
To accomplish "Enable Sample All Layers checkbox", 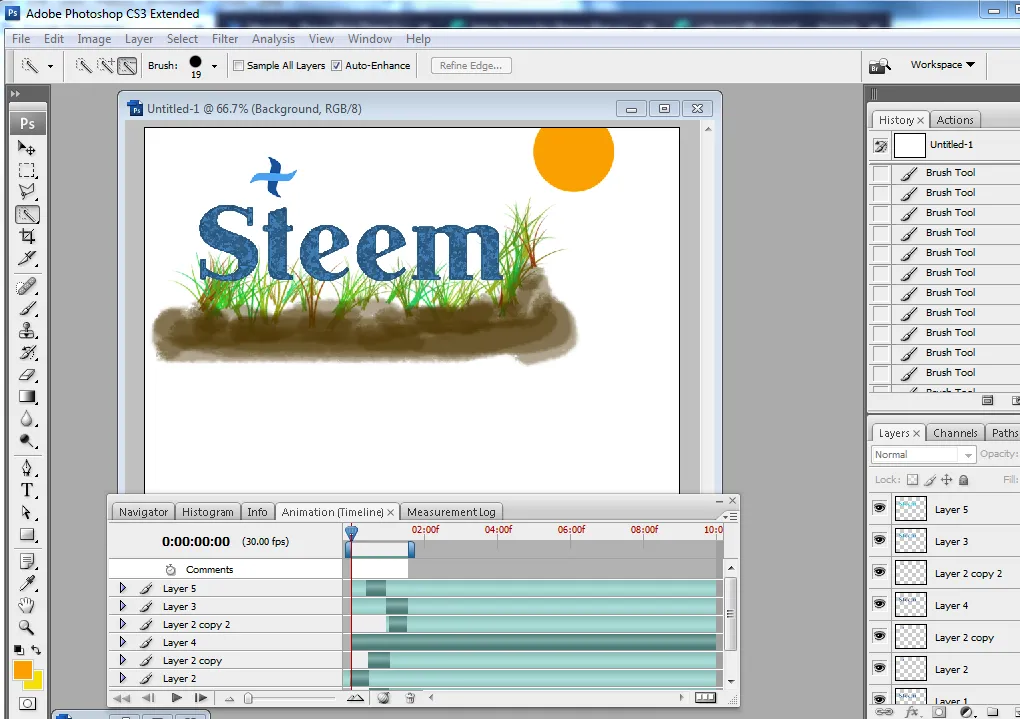I will pyautogui.click(x=239, y=66).
